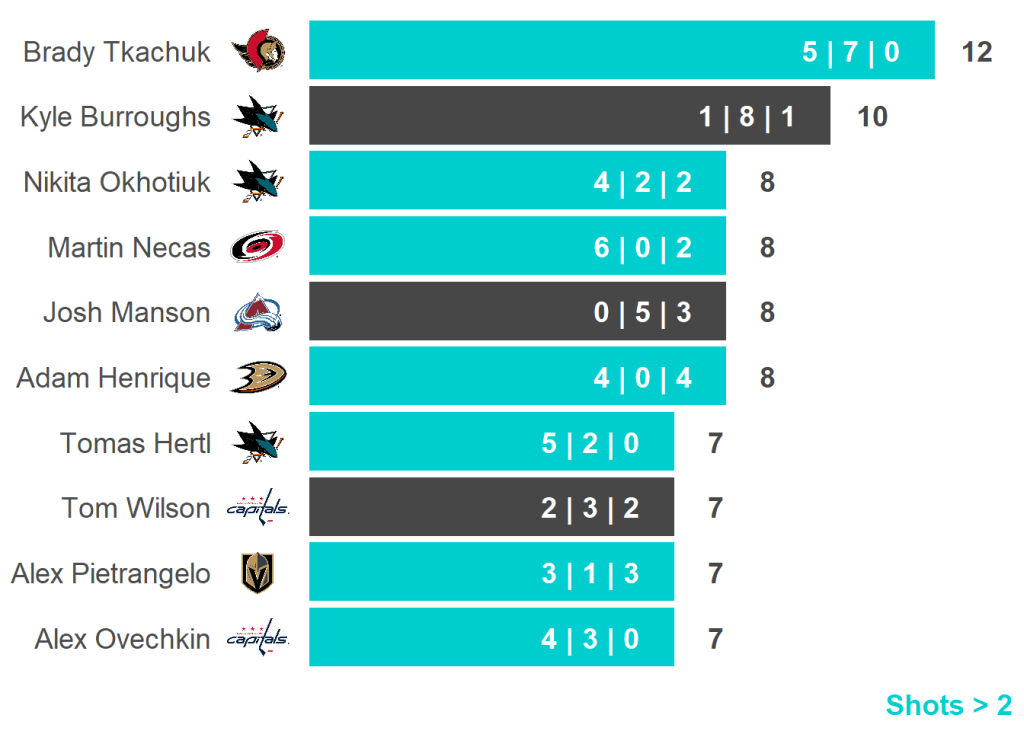The width and height of the screenshot is (1024, 731).
Task: Select the Alex Ovechkin player name
Action: pos(122,639)
